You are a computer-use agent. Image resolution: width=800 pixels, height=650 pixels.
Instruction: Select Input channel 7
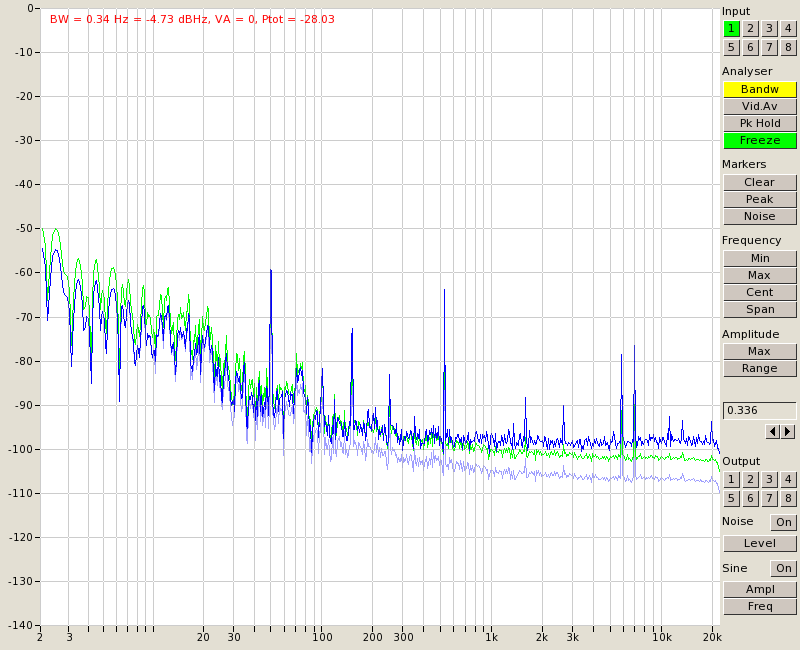(769, 47)
